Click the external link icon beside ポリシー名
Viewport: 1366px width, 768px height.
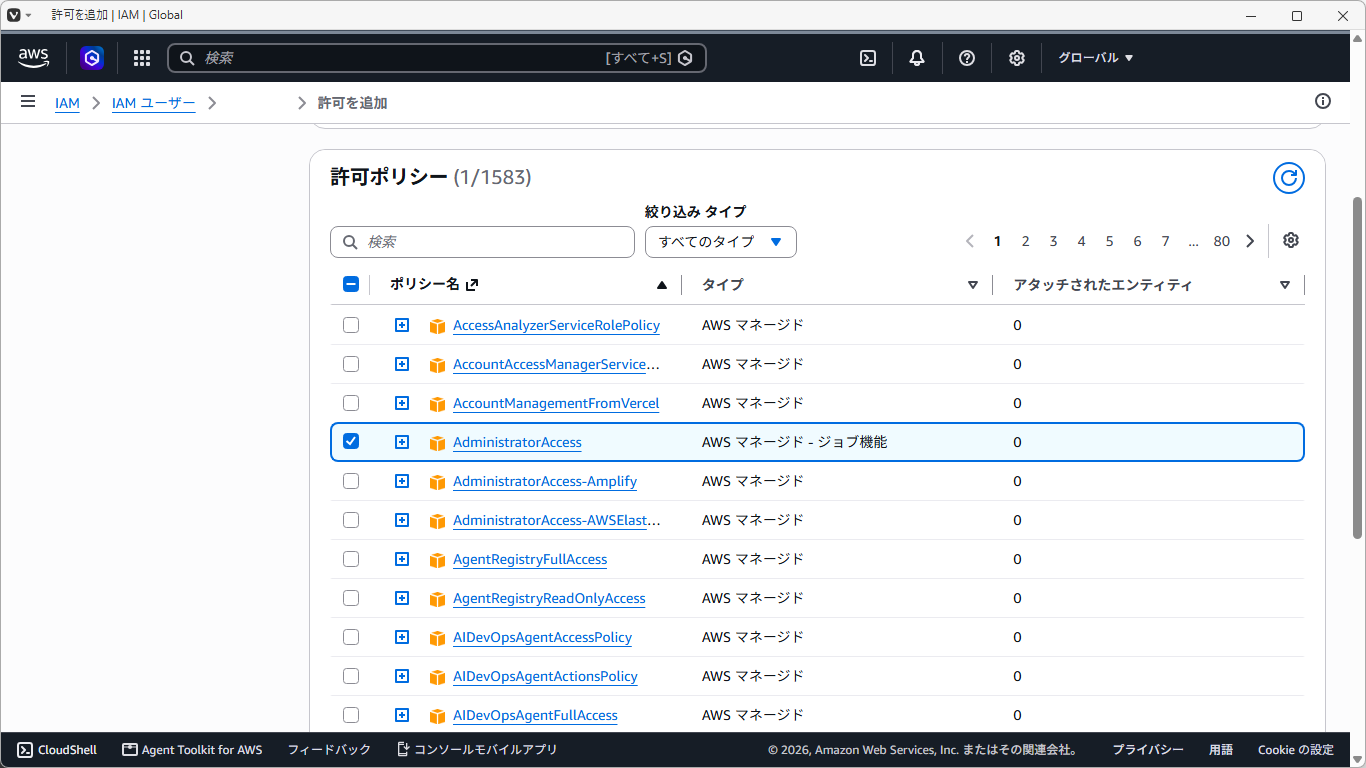coord(472,285)
